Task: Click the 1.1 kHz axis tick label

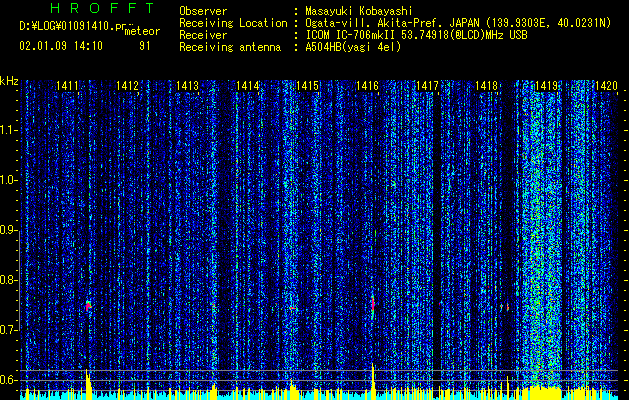Action: pos(9,130)
